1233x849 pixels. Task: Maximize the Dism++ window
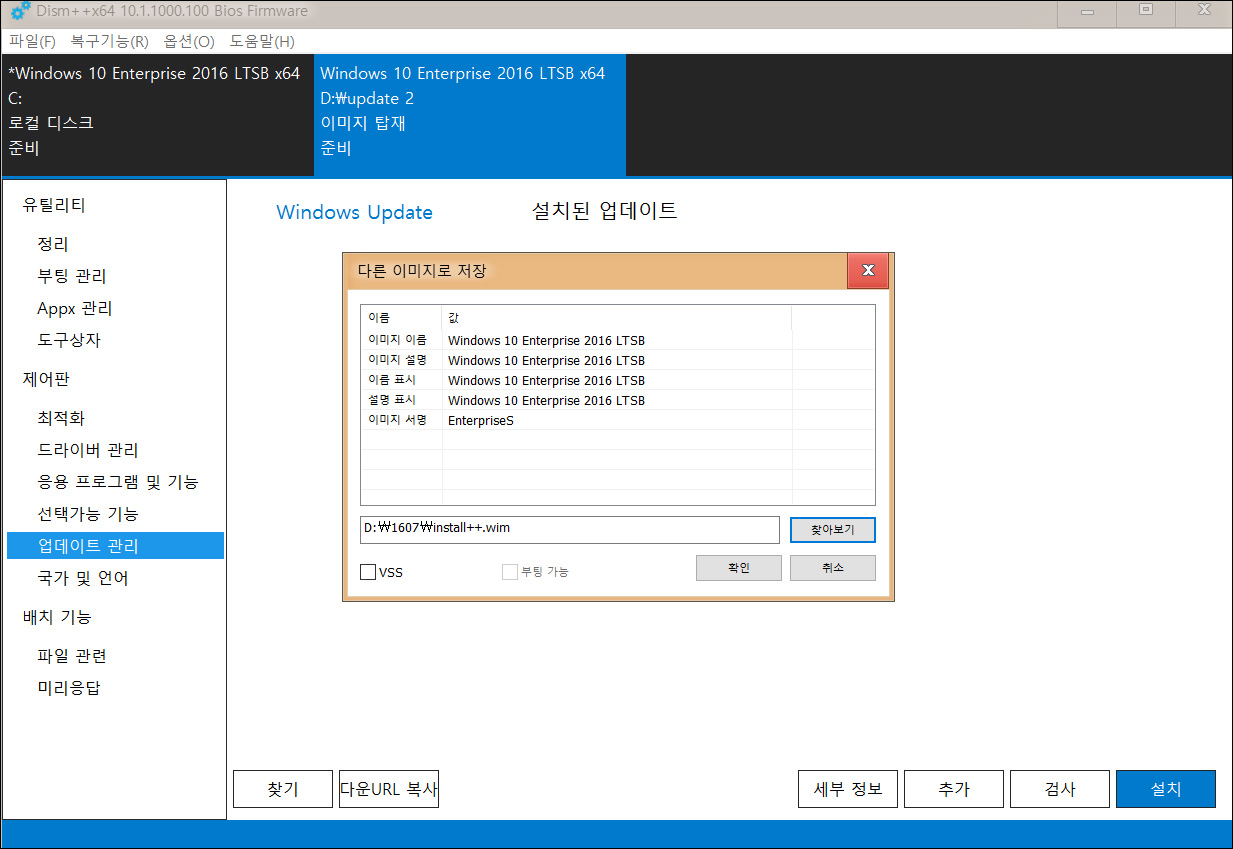tap(1146, 11)
